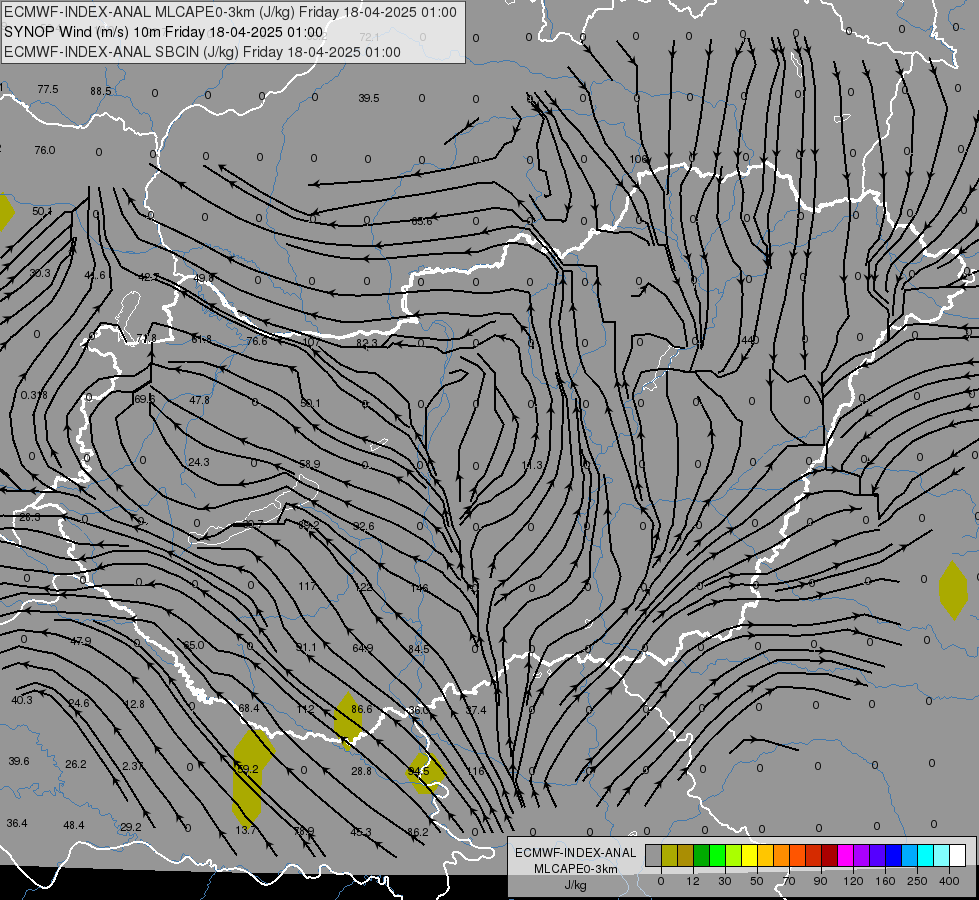Click the map value 12.8
This screenshot has width=979, height=900.
[134, 704]
